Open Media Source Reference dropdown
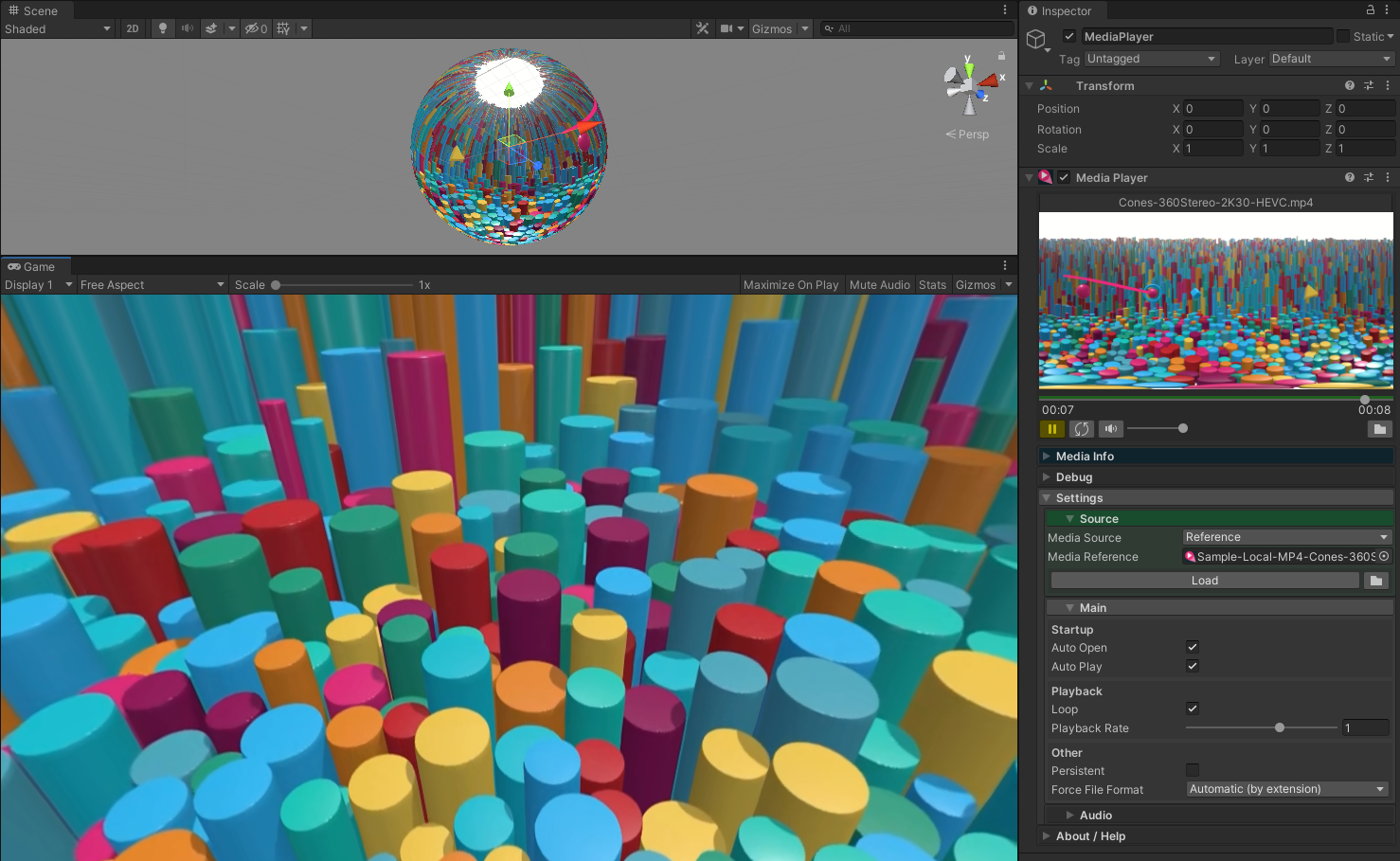Screen dimensions: 1400x861 (x=1287, y=537)
